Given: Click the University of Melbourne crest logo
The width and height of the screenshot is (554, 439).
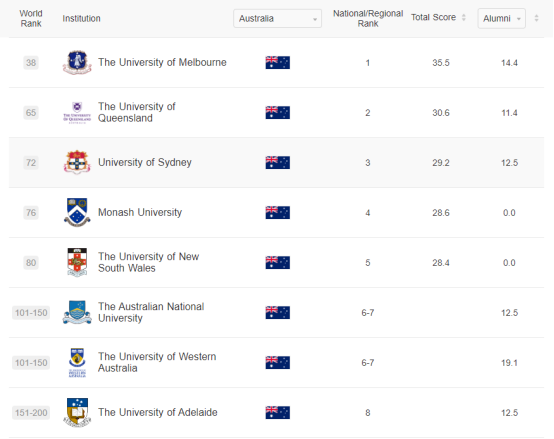Looking at the screenshot, I should [x=77, y=63].
